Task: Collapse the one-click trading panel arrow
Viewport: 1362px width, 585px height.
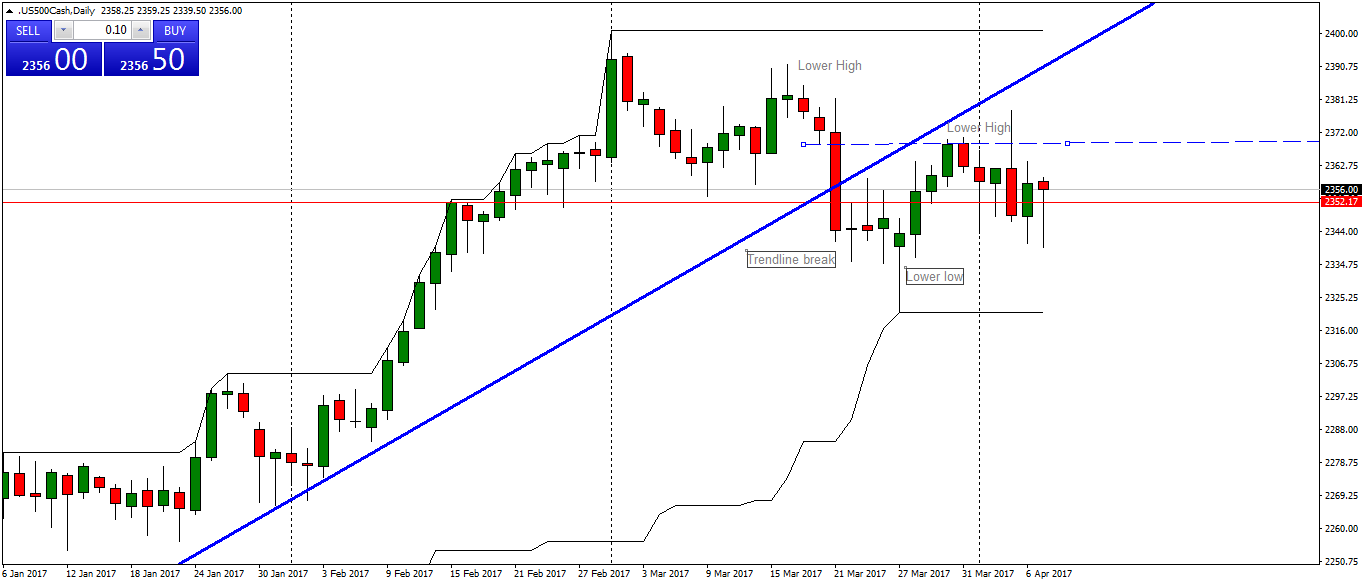Action: coord(9,9)
